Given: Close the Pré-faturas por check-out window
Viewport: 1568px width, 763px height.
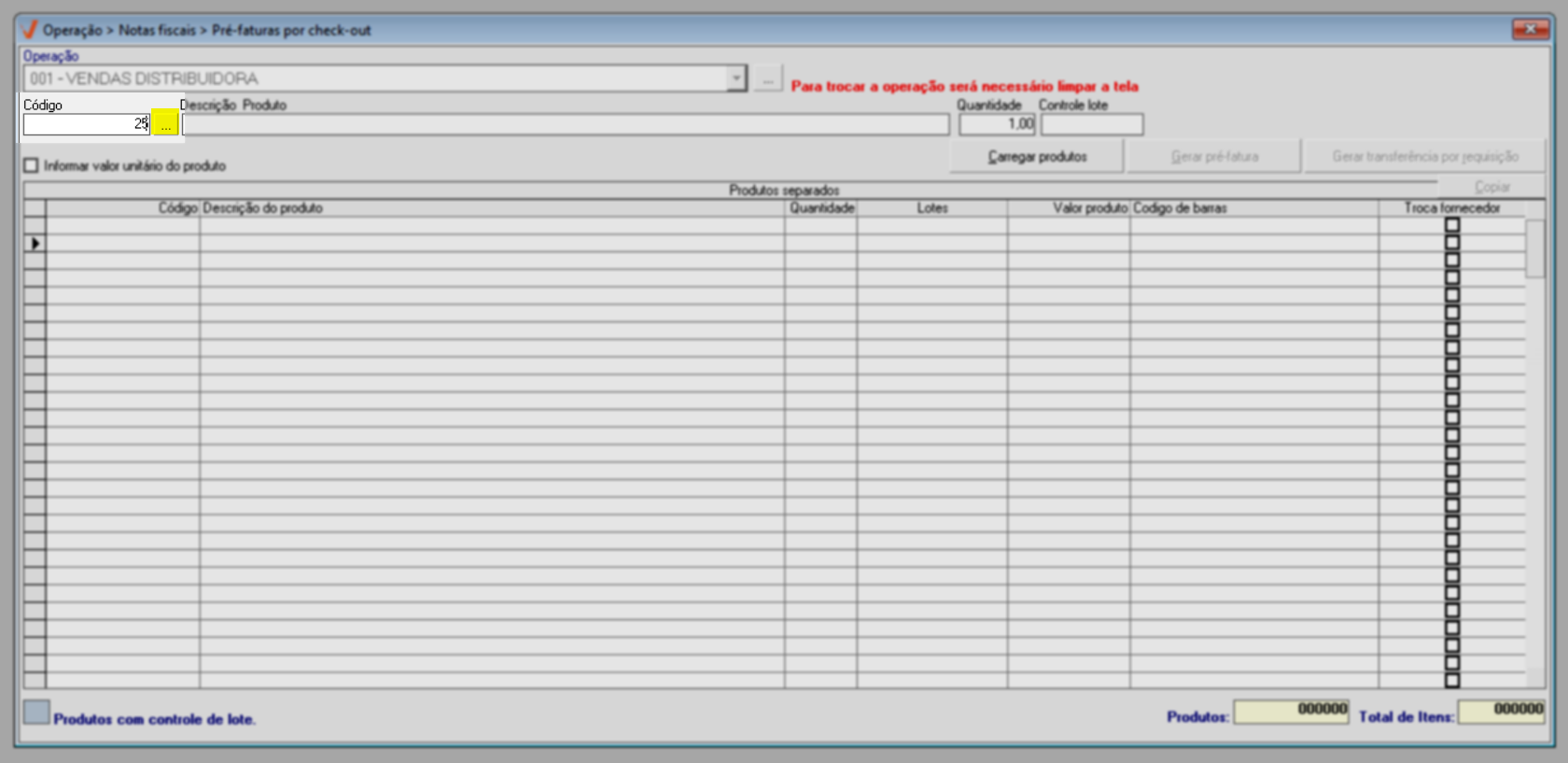Looking at the screenshot, I should (1531, 30).
